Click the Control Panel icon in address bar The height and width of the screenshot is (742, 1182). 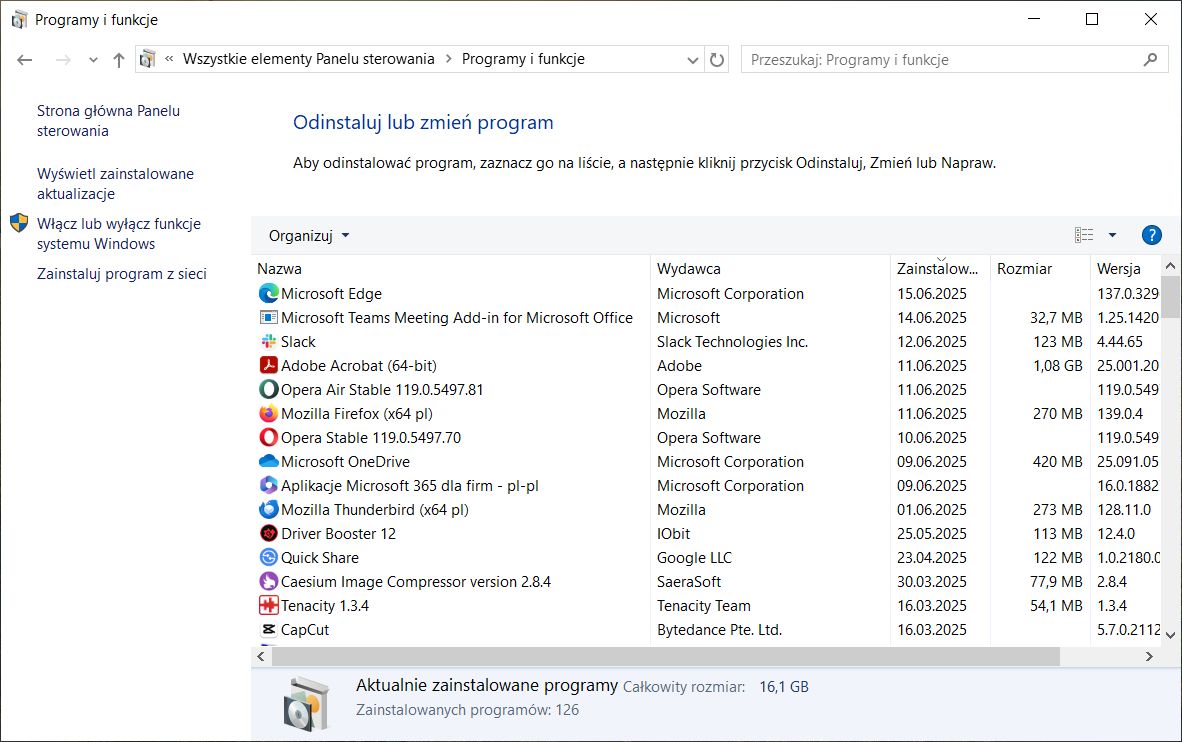coord(149,59)
